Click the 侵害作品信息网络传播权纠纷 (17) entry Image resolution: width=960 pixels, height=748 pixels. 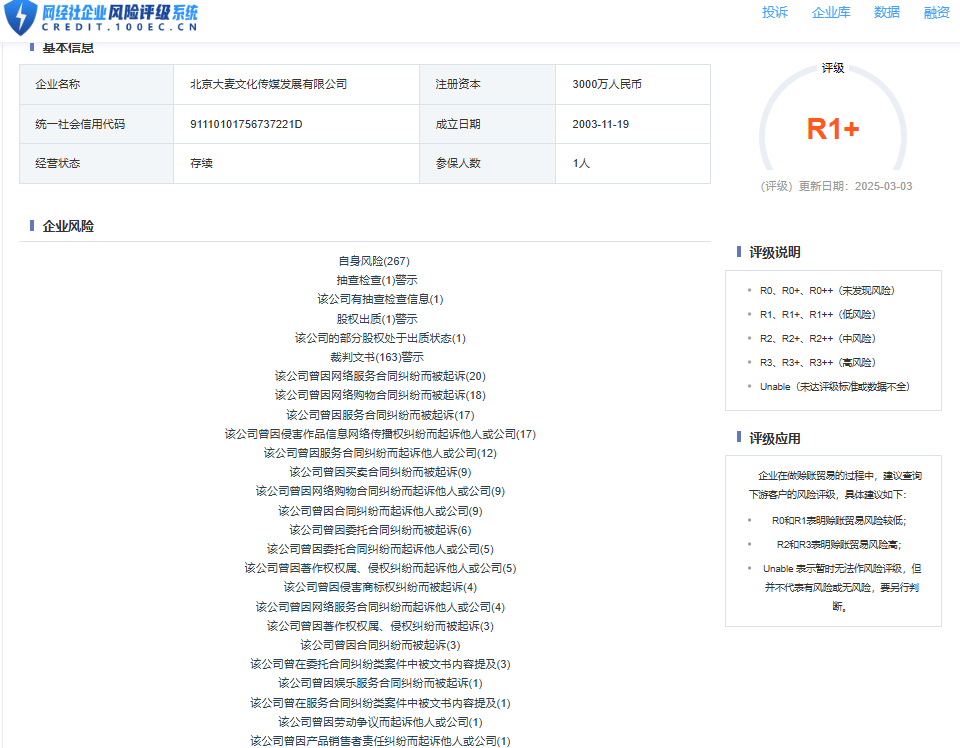click(380, 435)
